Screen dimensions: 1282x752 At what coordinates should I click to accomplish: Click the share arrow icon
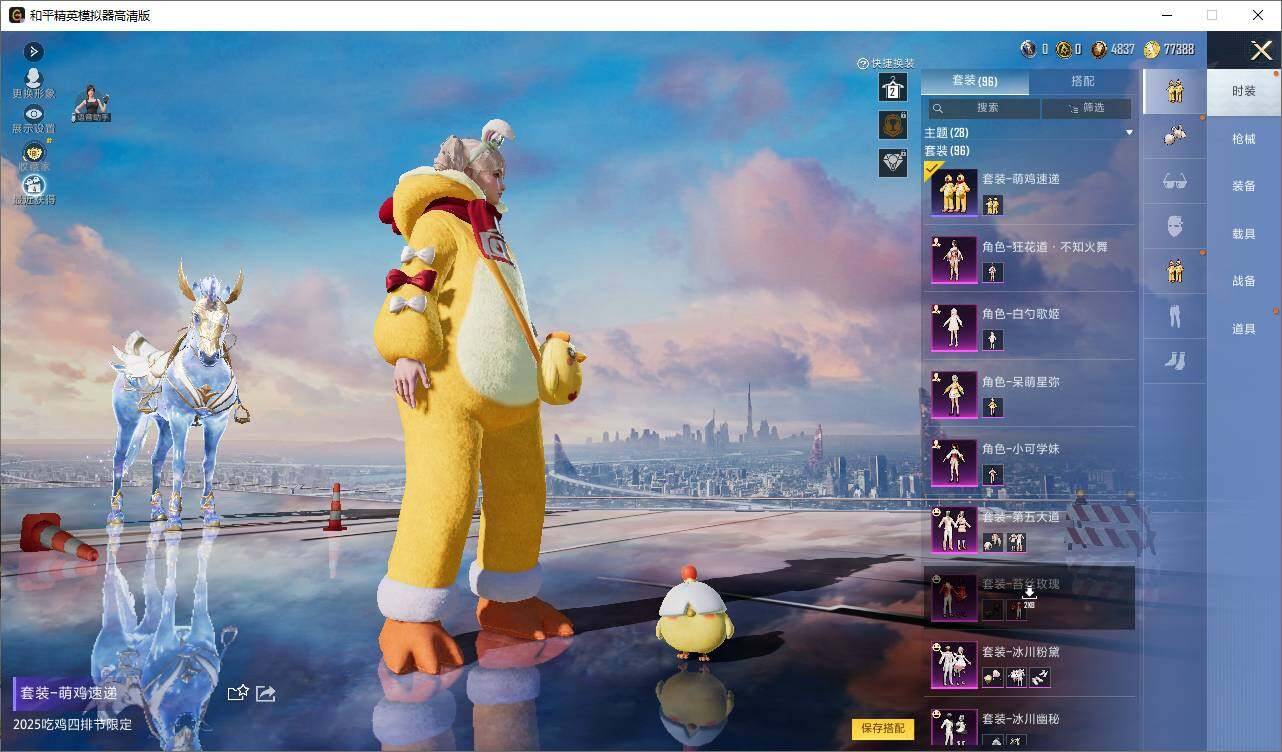point(266,693)
